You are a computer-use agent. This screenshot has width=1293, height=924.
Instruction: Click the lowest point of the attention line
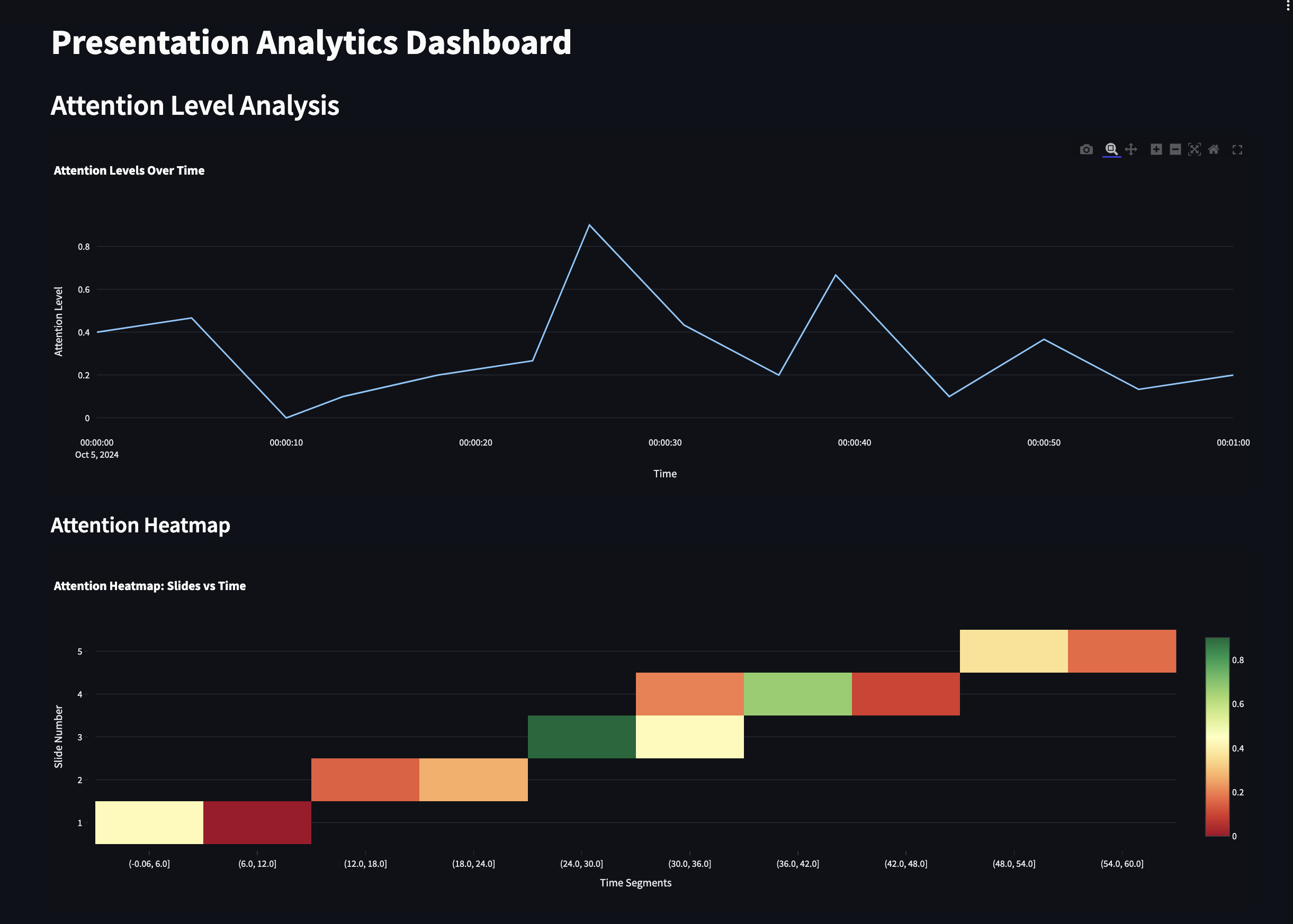click(286, 418)
